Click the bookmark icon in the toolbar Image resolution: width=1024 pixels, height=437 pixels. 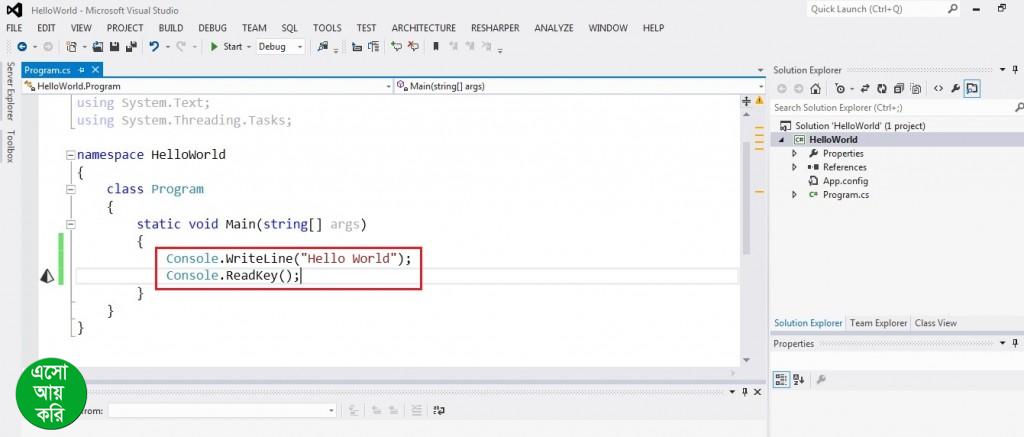point(435,47)
